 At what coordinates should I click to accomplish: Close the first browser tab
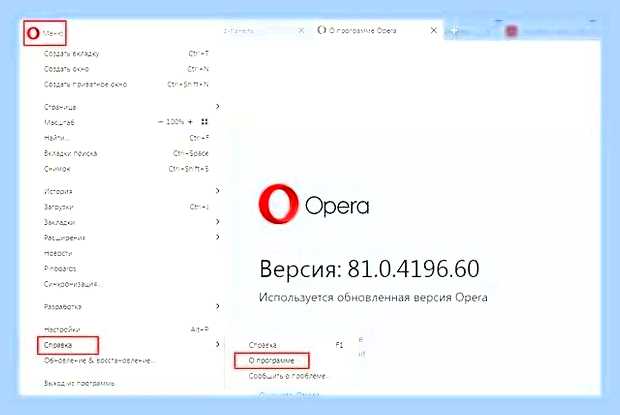[301, 30]
